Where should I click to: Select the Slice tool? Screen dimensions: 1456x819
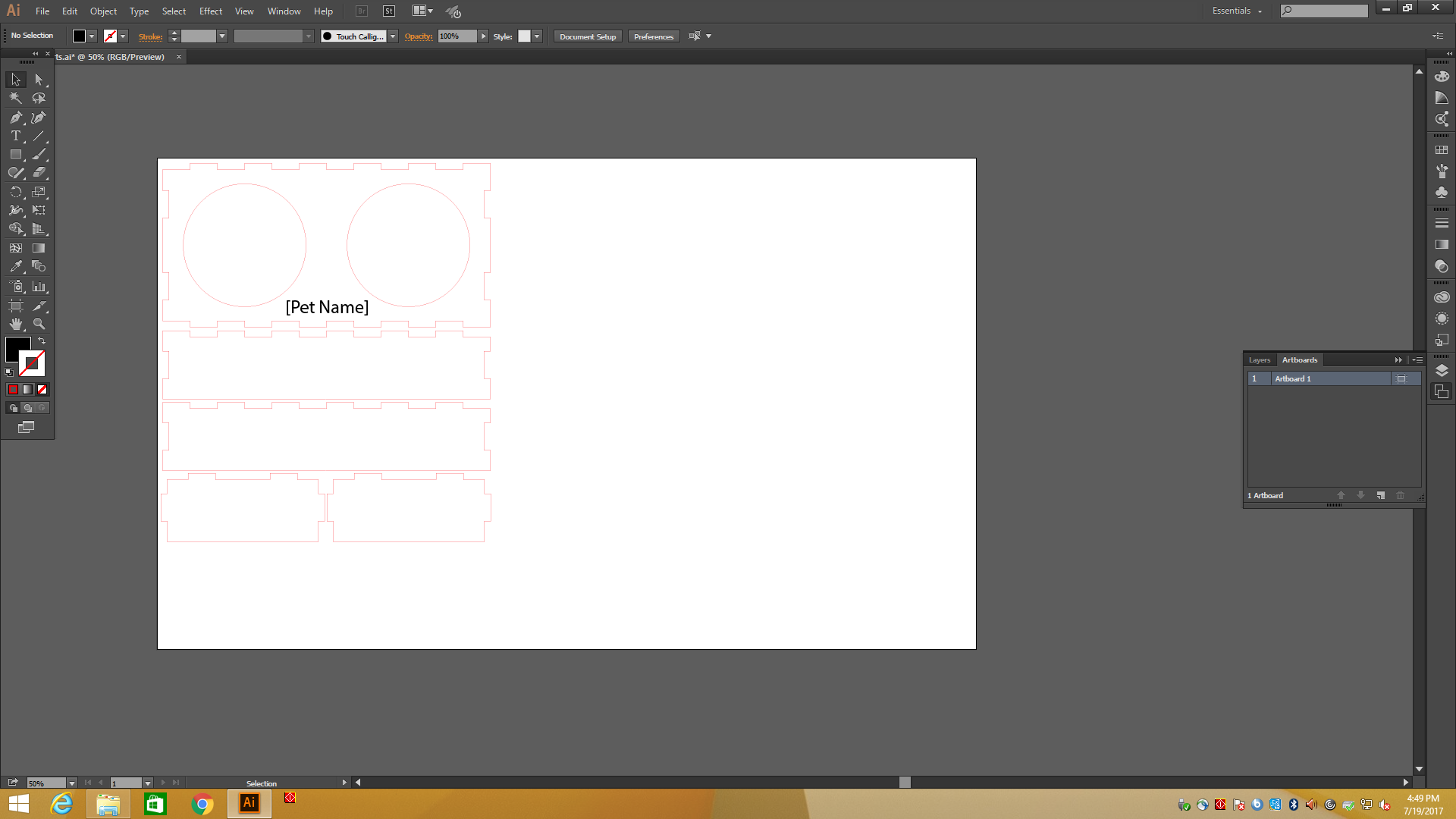39,306
